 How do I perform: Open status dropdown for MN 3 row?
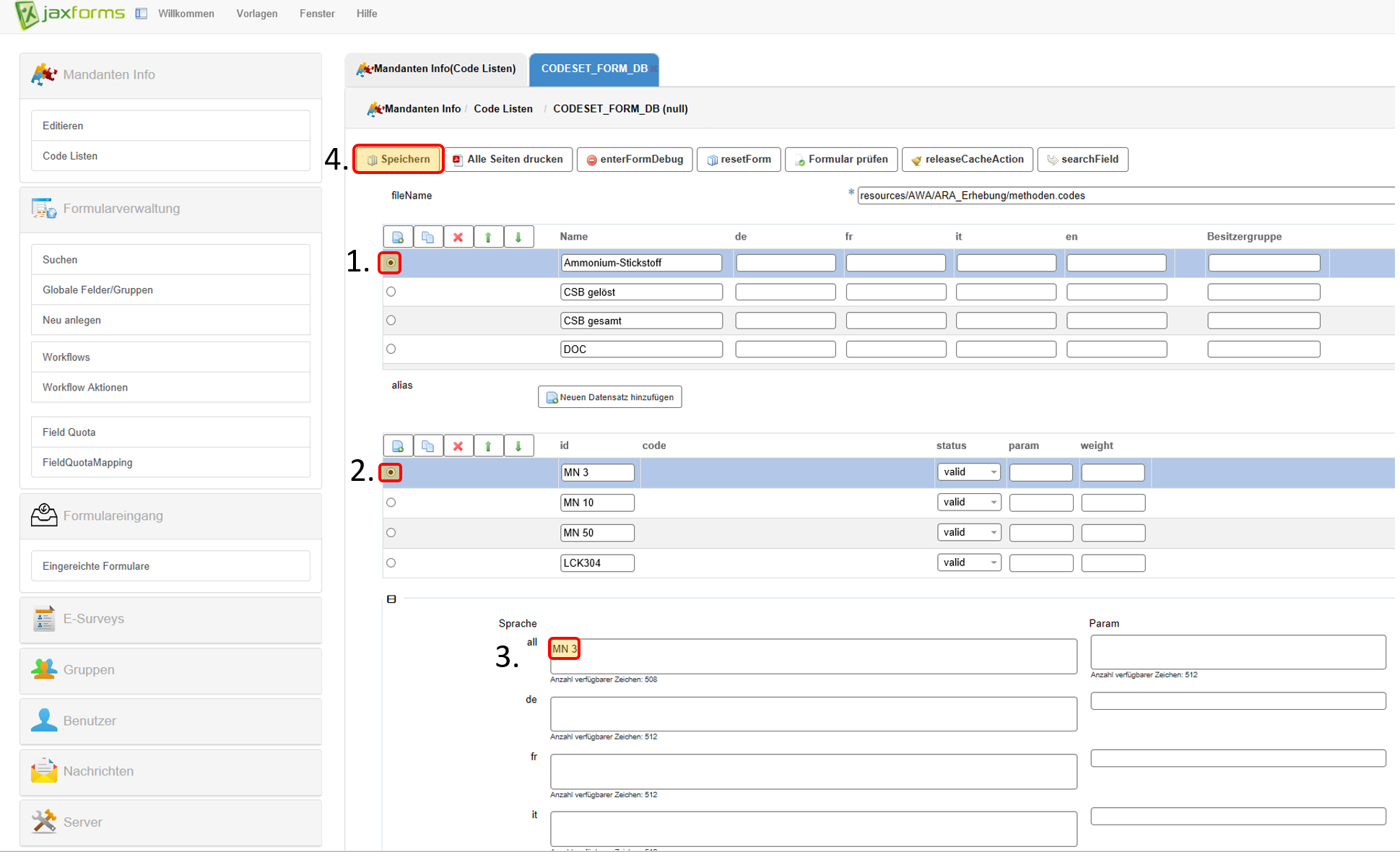click(x=969, y=472)
